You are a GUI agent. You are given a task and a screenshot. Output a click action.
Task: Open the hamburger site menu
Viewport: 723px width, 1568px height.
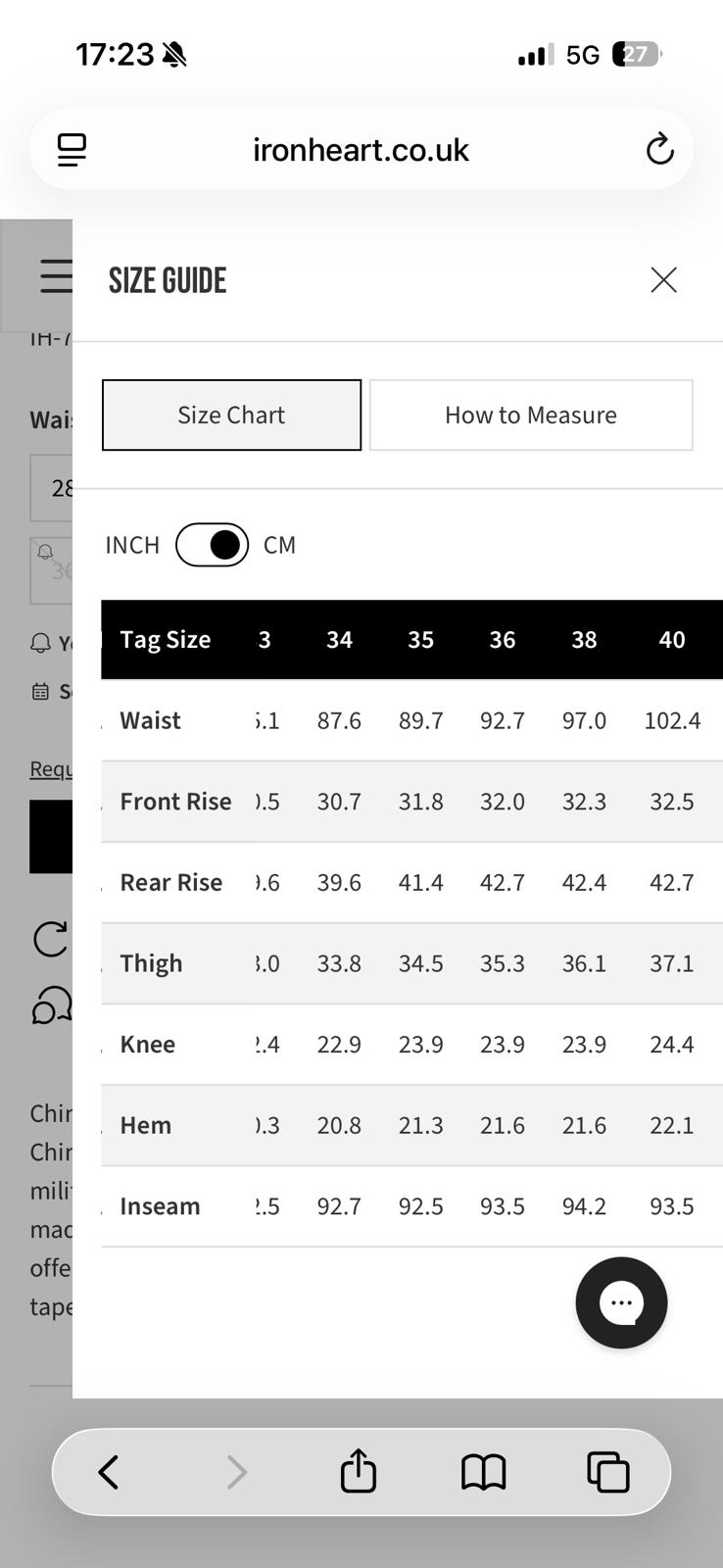[56, 276]
